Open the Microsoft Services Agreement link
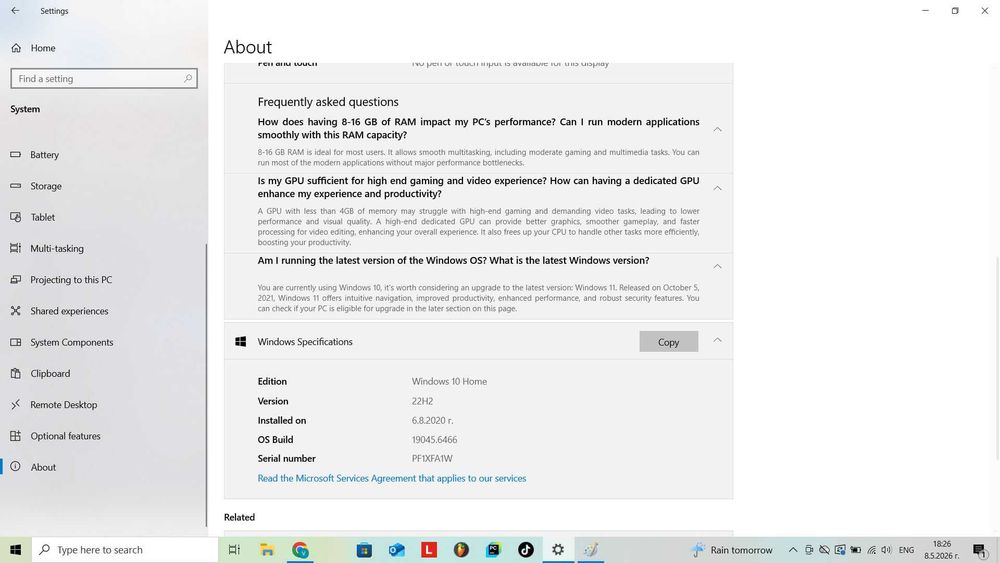The height and width of the screenshot is (563, 1000). [392, 478]
